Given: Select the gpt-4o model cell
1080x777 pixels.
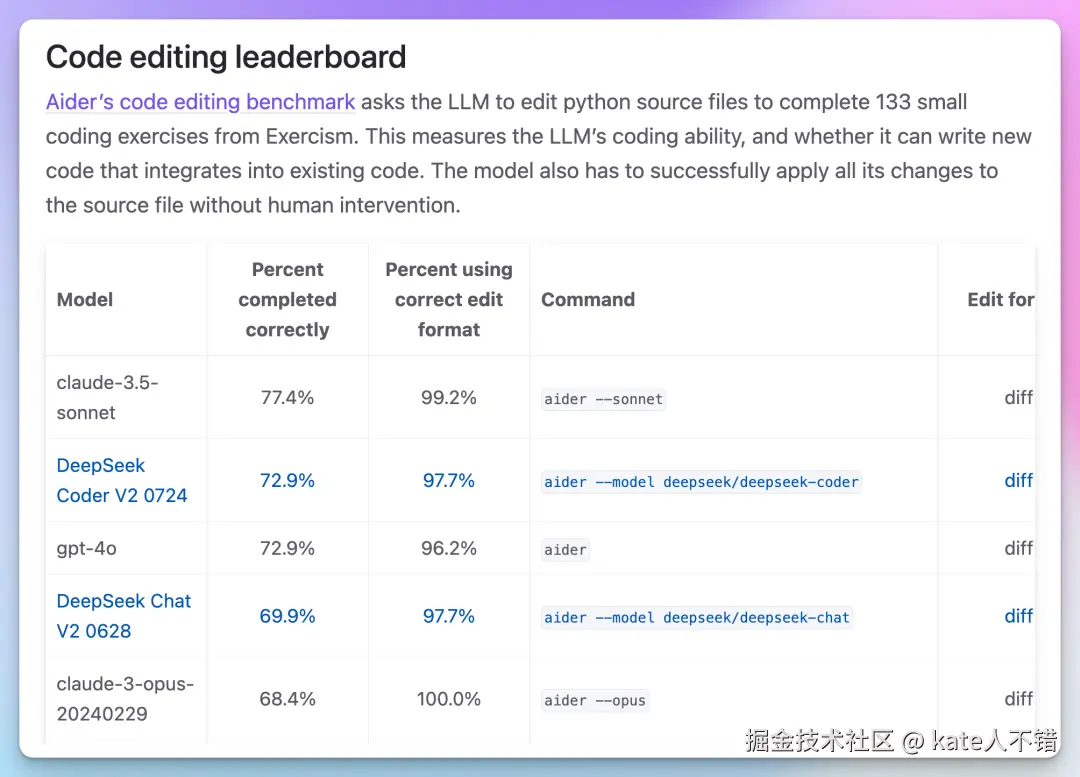Looking at the screenshot, I should [x=88, y=548].
